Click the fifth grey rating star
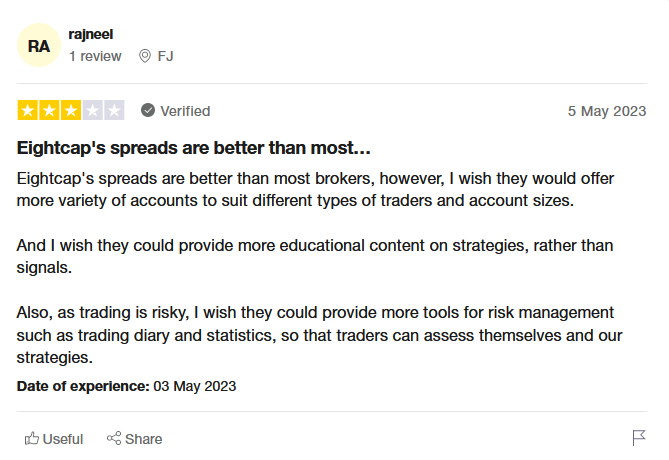This screenshot has height=460, width=669. (x=114, y=111)
